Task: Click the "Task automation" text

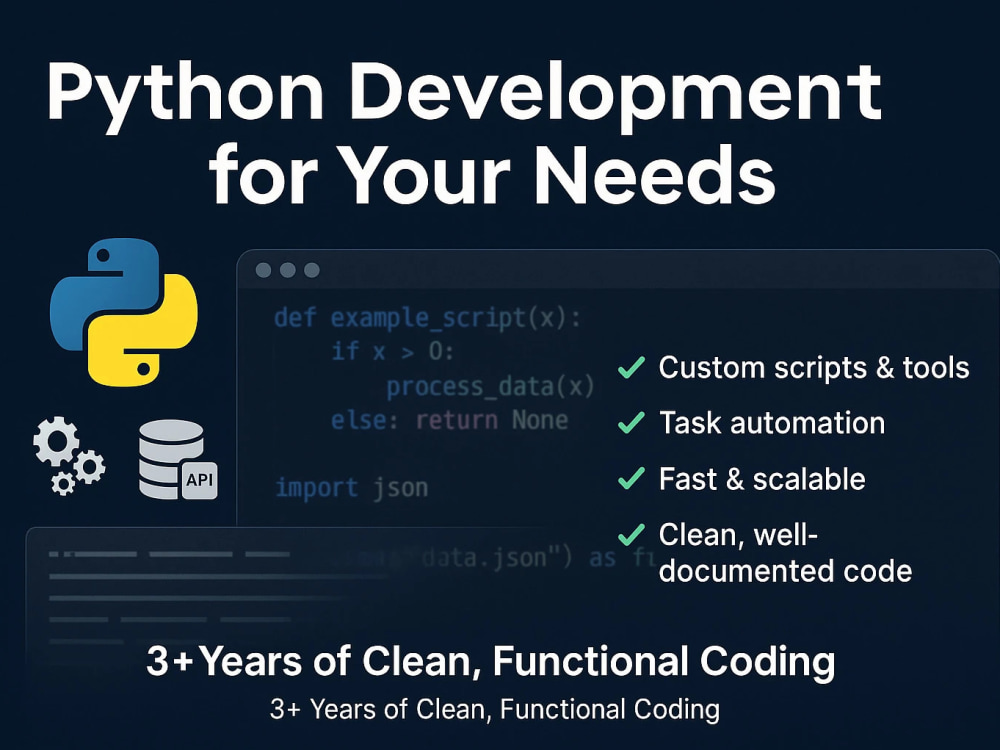Action: (x=772, y=423)
